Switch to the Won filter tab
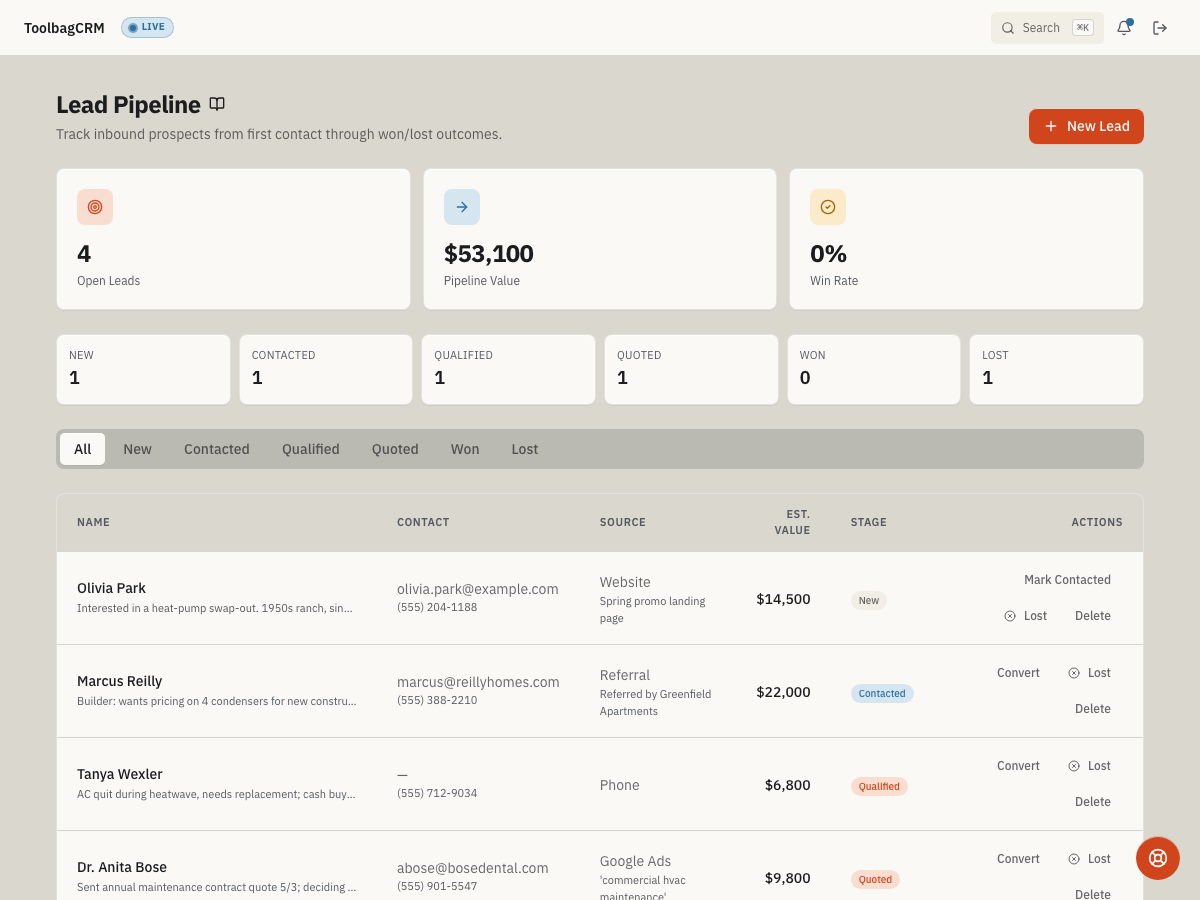This screenshot has height=900, width=1200. (x=465, y=449)
